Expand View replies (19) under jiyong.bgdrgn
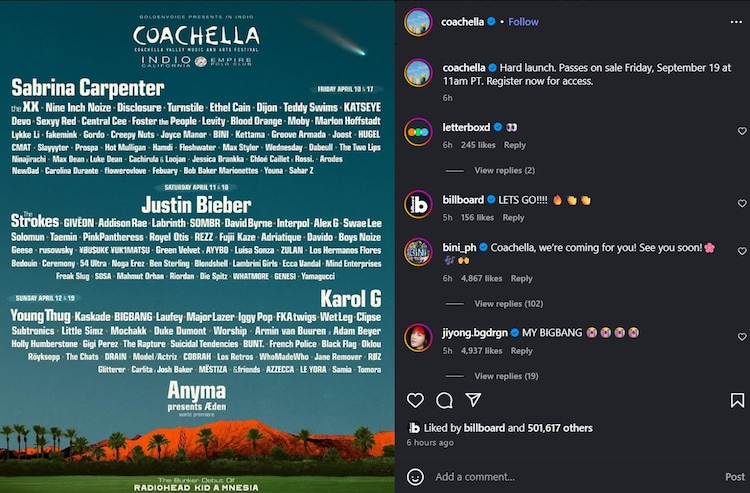Viewport: 750px width, 493px height. 506,376
